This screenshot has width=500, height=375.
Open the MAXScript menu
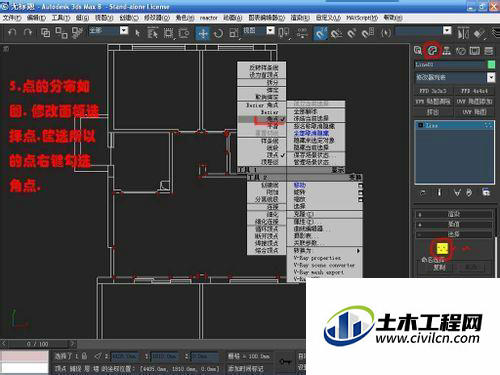pos(362,18)
